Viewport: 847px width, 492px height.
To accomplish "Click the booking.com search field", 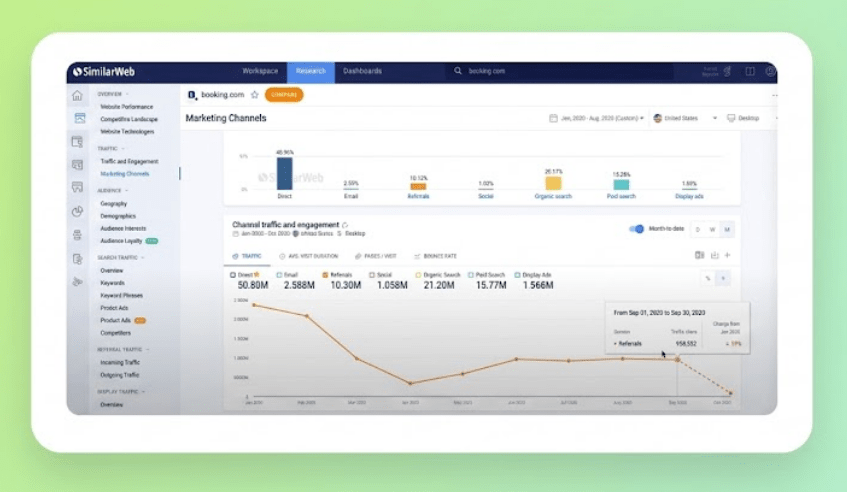I will click(559, 71).
